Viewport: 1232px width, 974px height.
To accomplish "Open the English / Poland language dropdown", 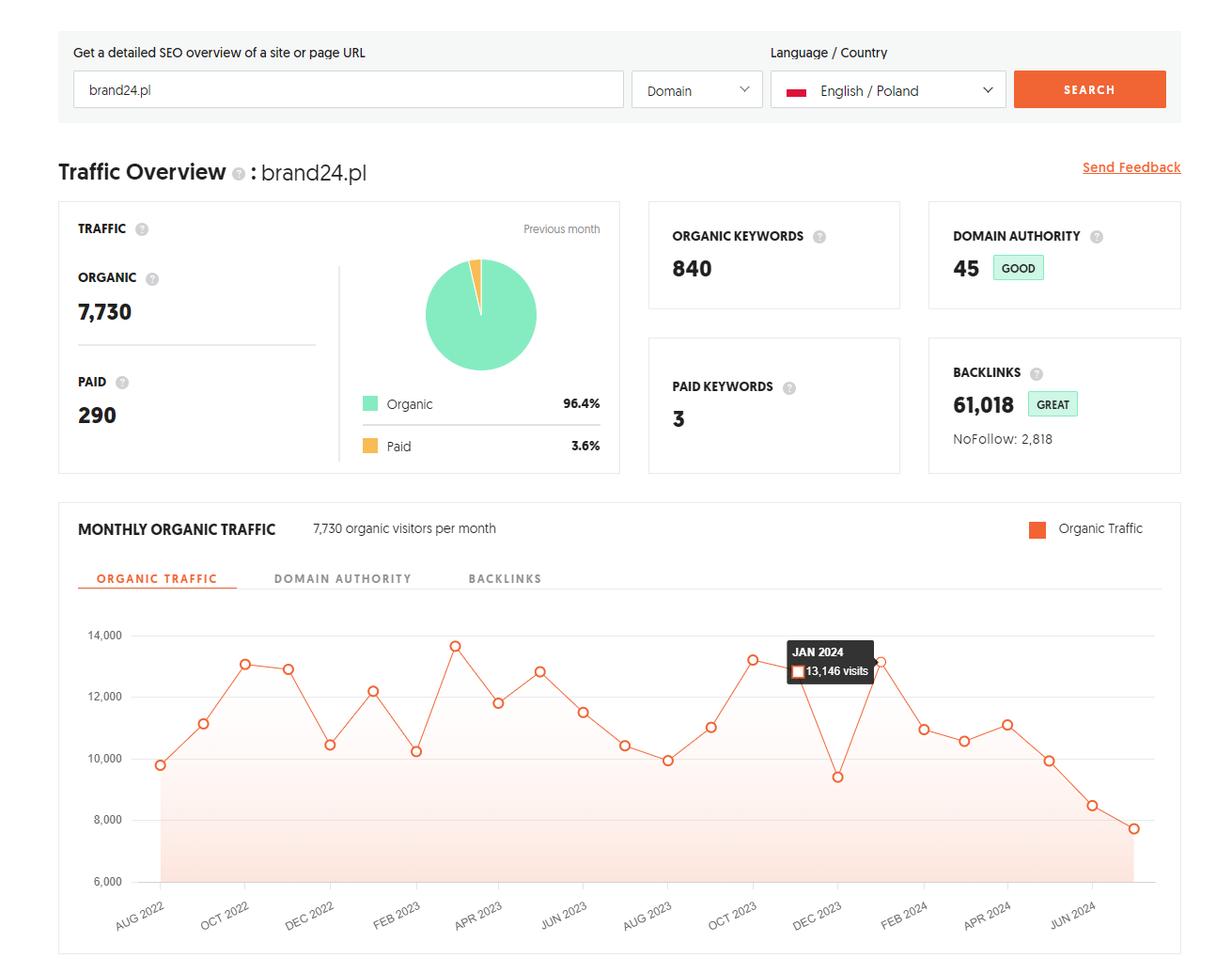I will tap(887, 89).
